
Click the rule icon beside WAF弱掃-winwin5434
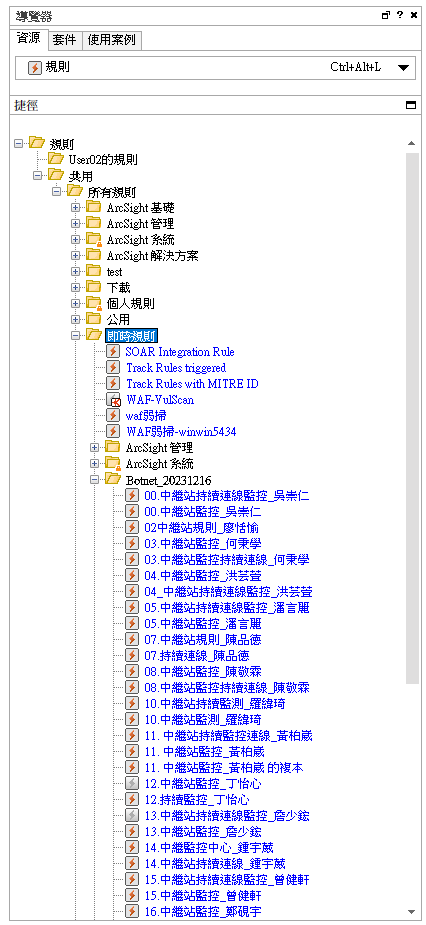(x=113, y=431)
